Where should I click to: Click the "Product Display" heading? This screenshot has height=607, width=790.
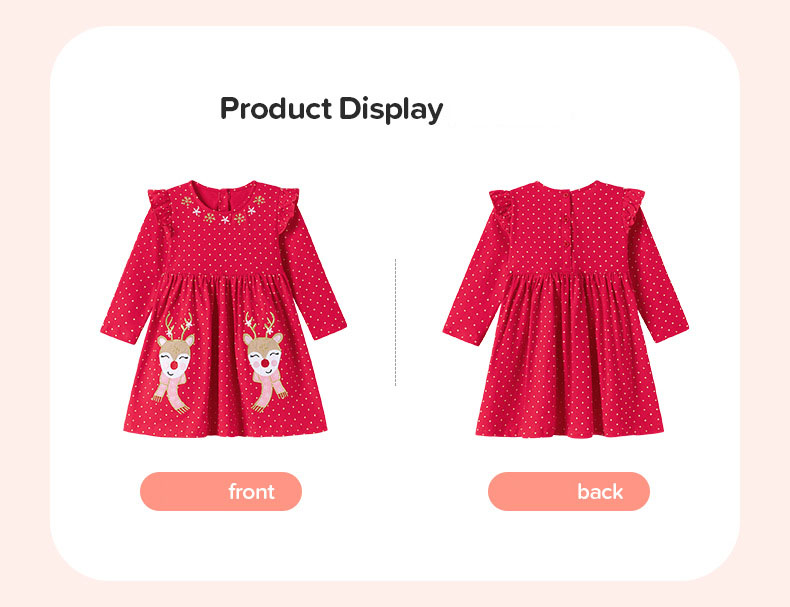coord(332,109)
